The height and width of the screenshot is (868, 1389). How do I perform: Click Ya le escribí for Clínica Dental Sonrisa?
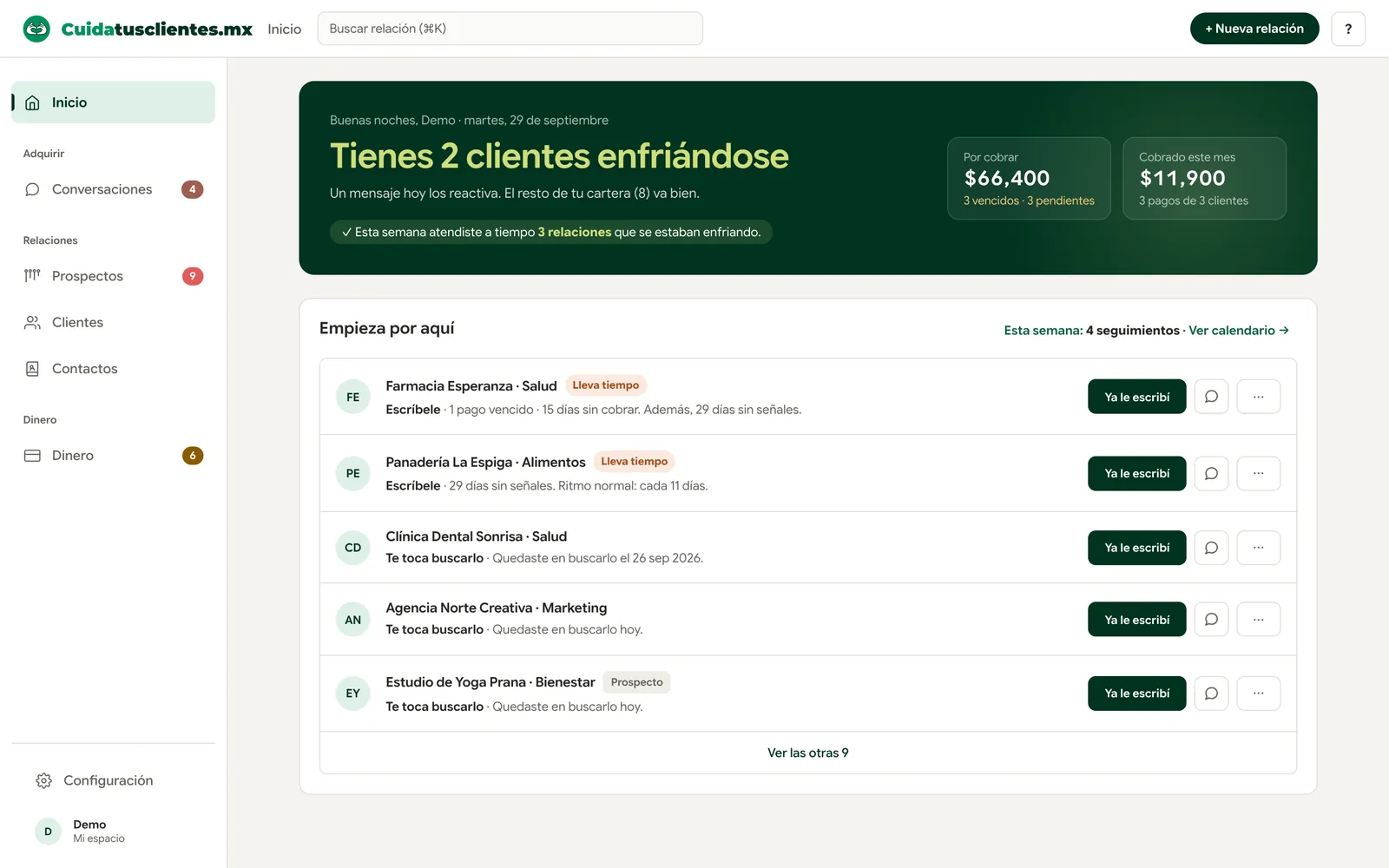1137,548
